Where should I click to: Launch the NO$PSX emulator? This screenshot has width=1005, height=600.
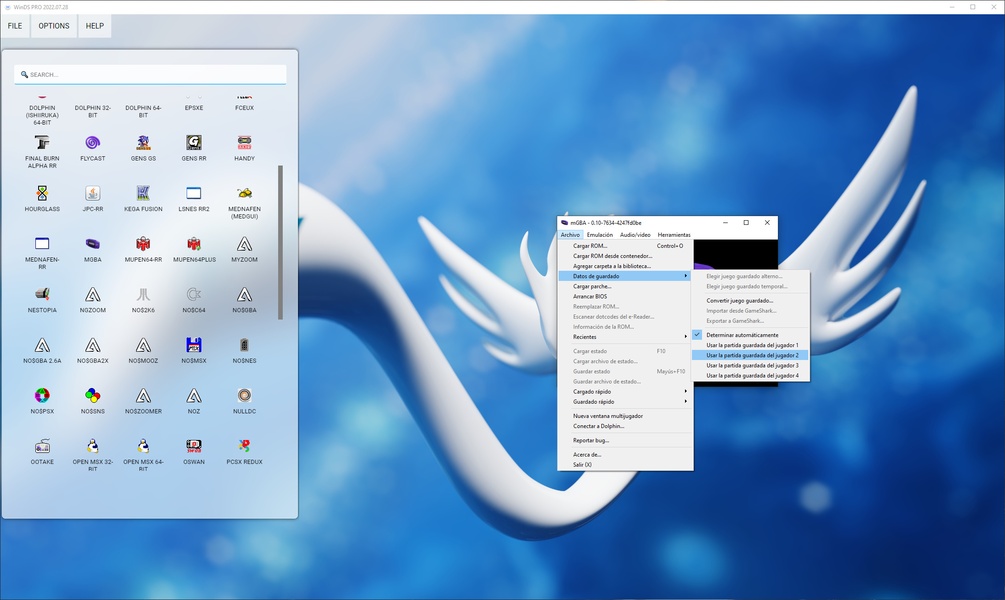pyautogui.click(x=42, y=395)
